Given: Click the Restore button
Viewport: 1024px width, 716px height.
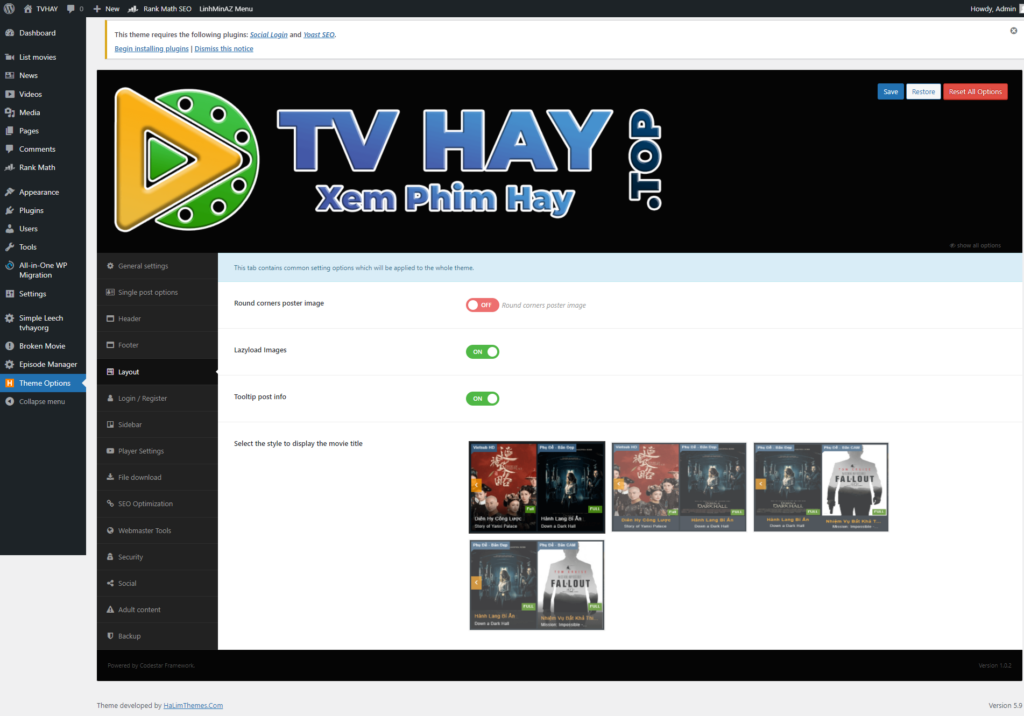Looking at the screenshot, I should [x=923, y=91].
